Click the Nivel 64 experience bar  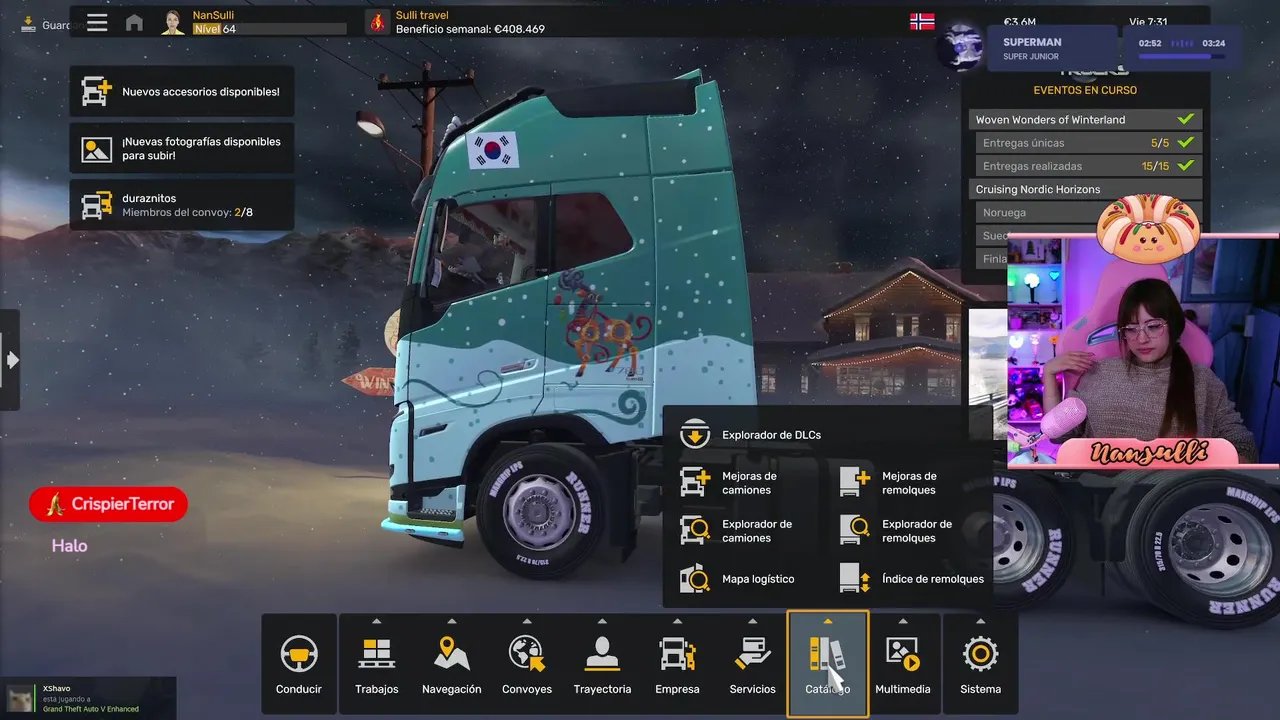coord(269,29)
